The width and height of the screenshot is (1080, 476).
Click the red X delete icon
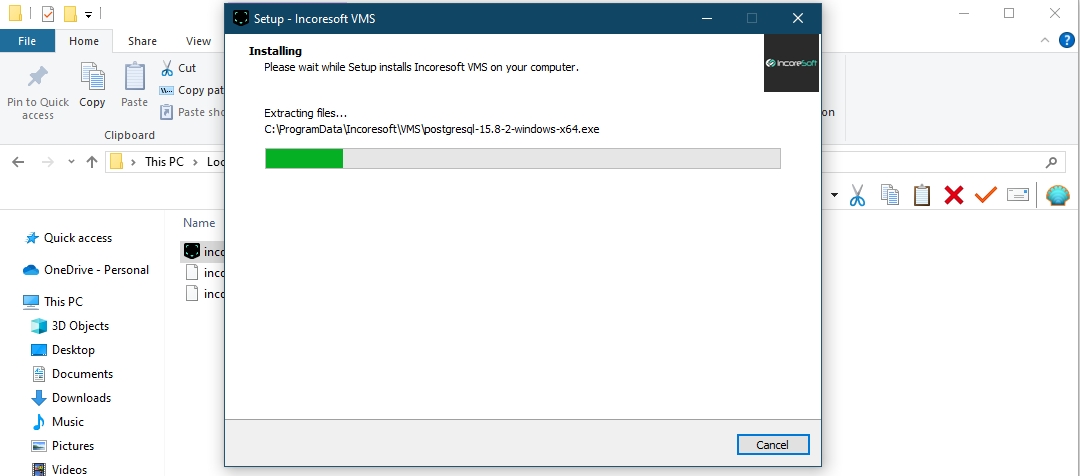click(x=954, y=195)
